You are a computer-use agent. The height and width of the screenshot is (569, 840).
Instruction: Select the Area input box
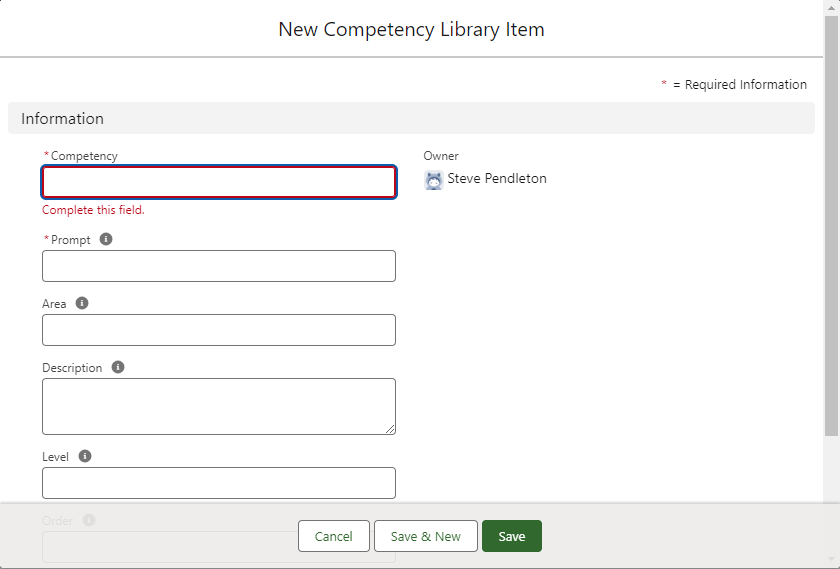(218, 330)
